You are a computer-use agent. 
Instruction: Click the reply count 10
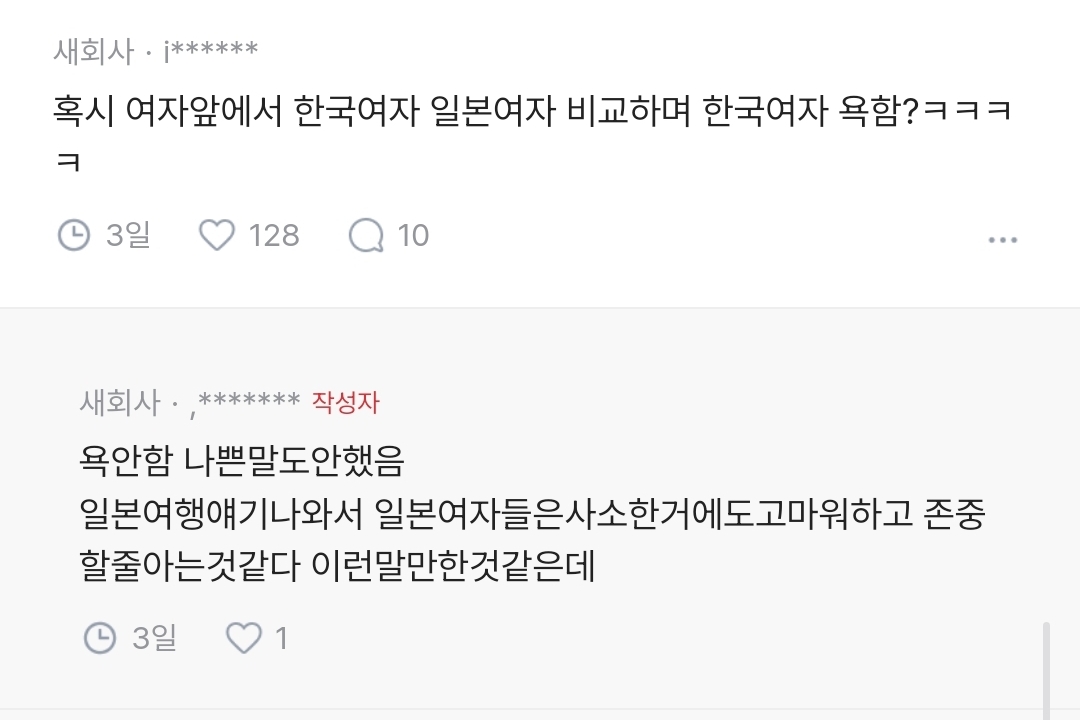413,236
